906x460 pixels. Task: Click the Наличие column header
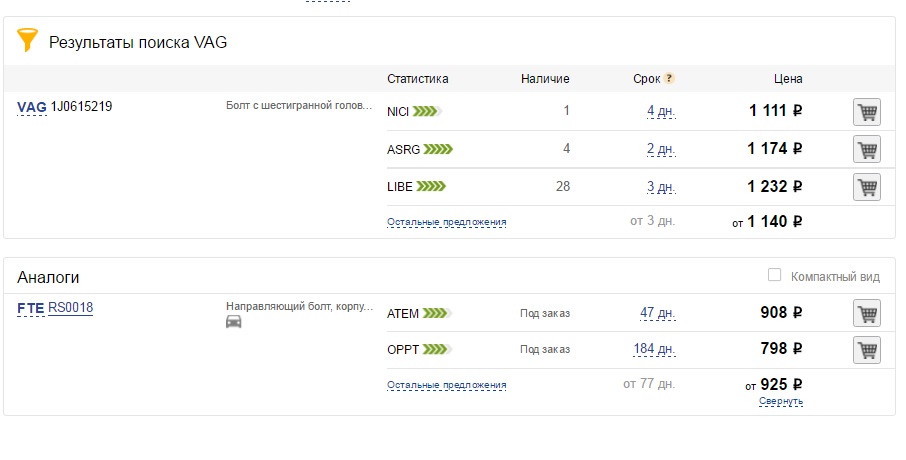[x=545, y=79]
